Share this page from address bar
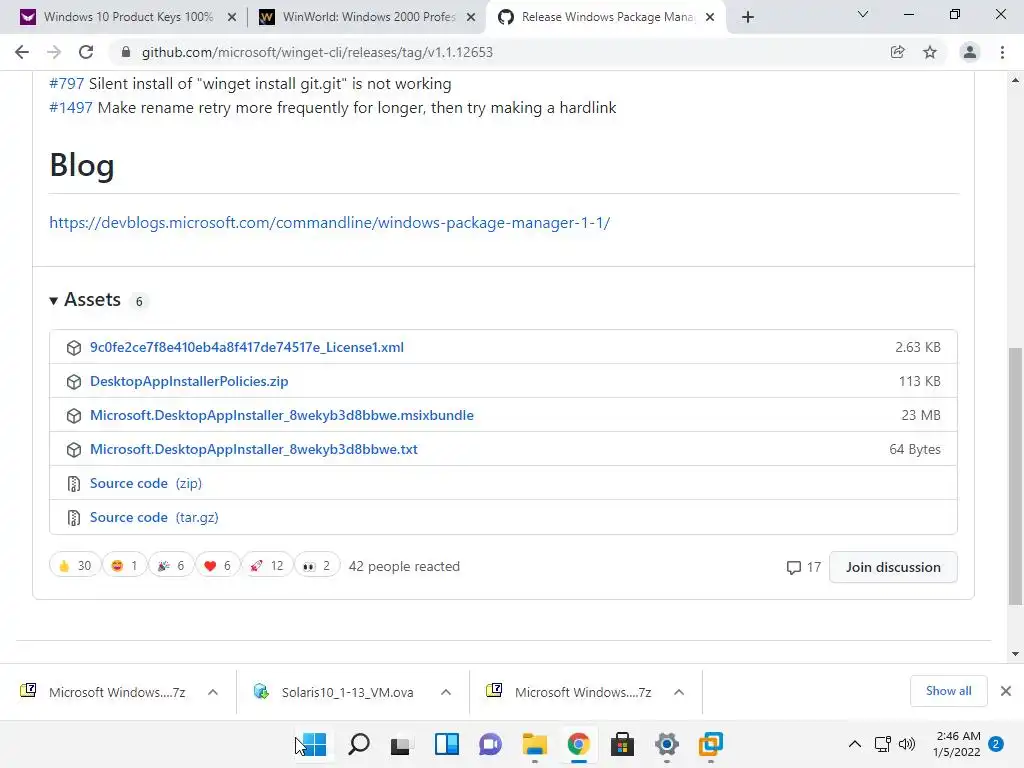This screenshot has height=768, width=1024. coord(898,52)
